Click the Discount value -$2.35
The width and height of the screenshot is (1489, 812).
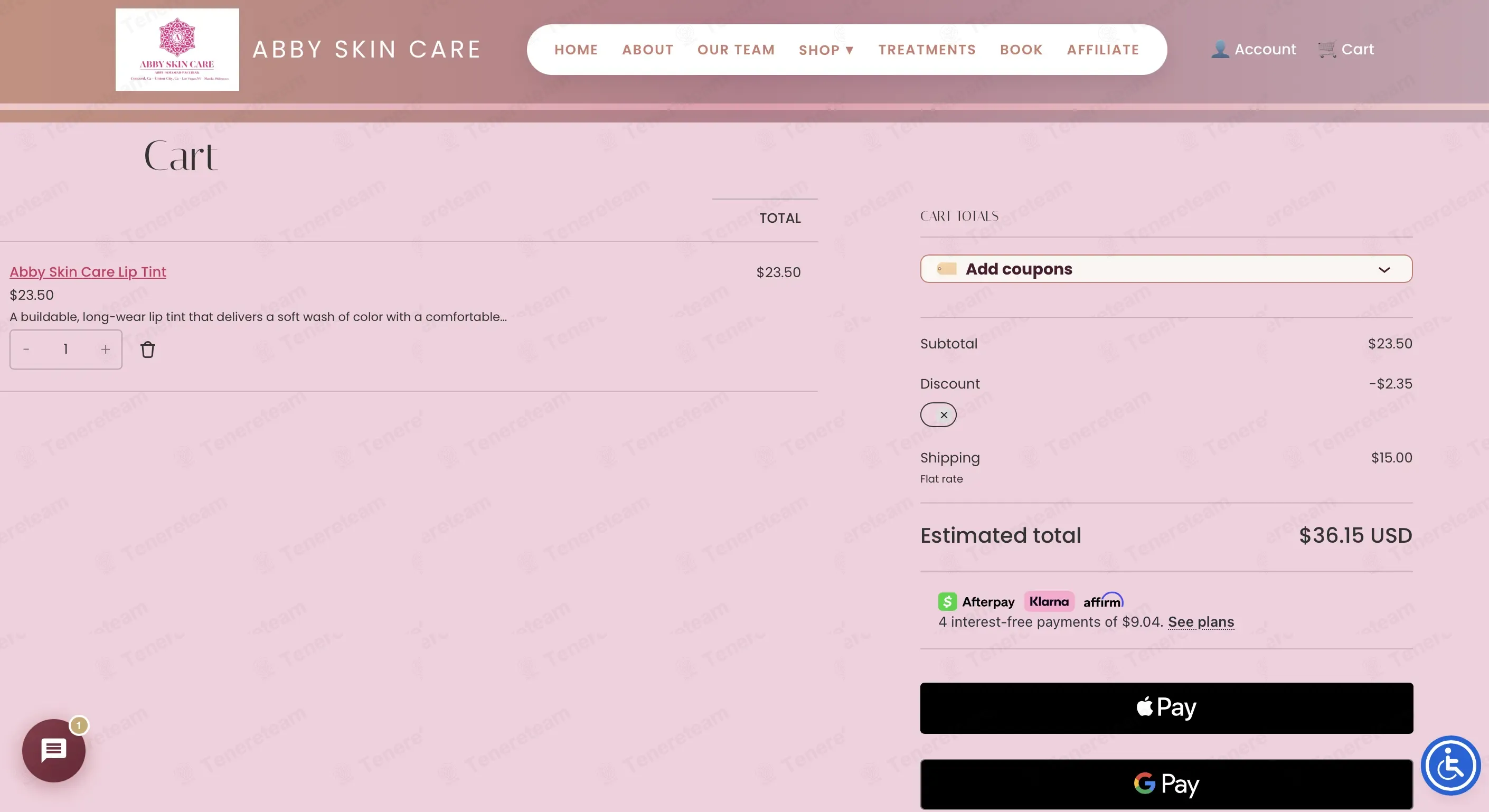pyautogui.click(x=1390, y=384)
